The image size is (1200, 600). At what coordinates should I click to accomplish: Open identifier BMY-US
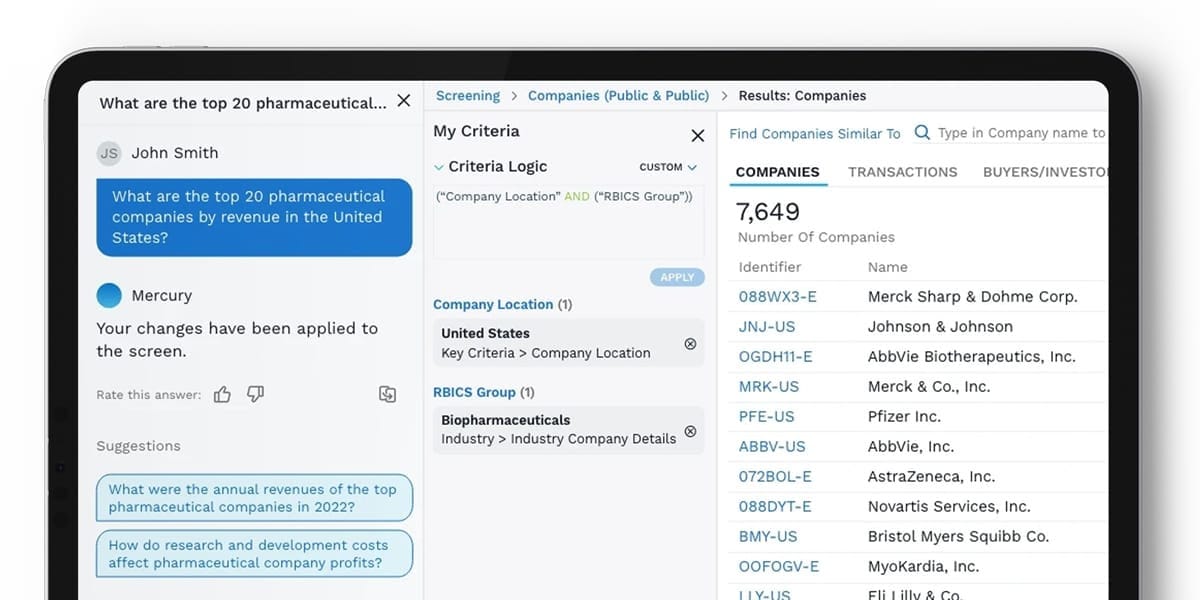[x=768, y=537]
